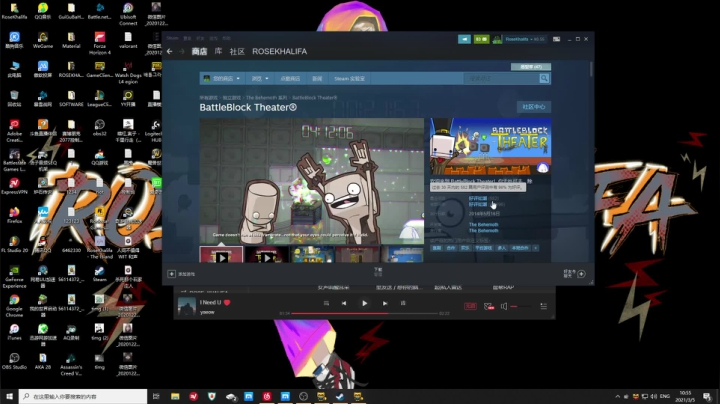Open FL Studio 20 desktop shortcut
Image resolution: width=720 pixels, height=404 pixels.
tap(14, 245)
